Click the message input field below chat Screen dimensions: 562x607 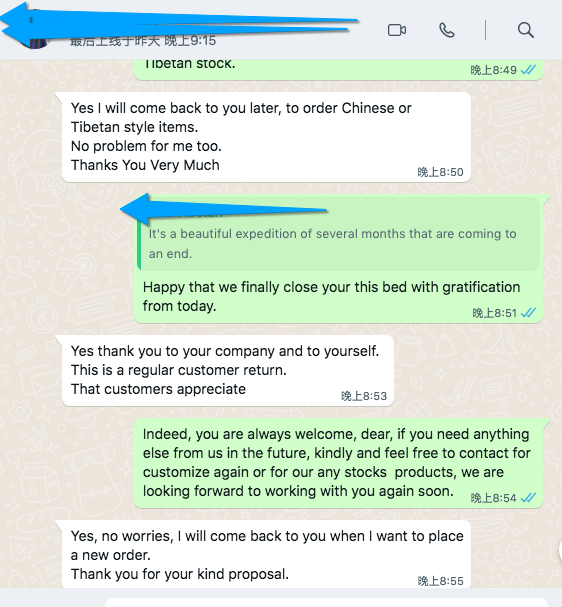point(326,602)
